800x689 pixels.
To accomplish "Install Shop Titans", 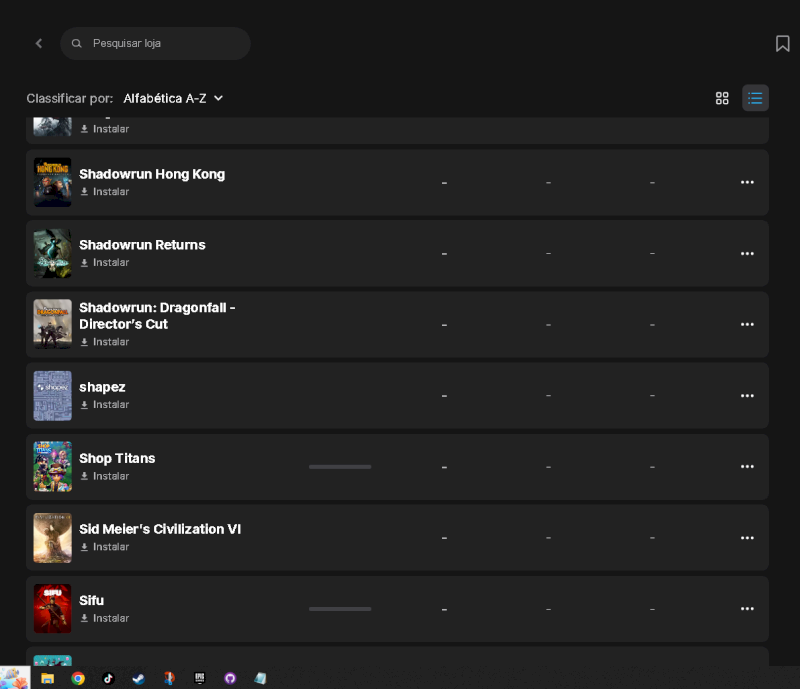I will pyautogui.click(x=105, y=476).
